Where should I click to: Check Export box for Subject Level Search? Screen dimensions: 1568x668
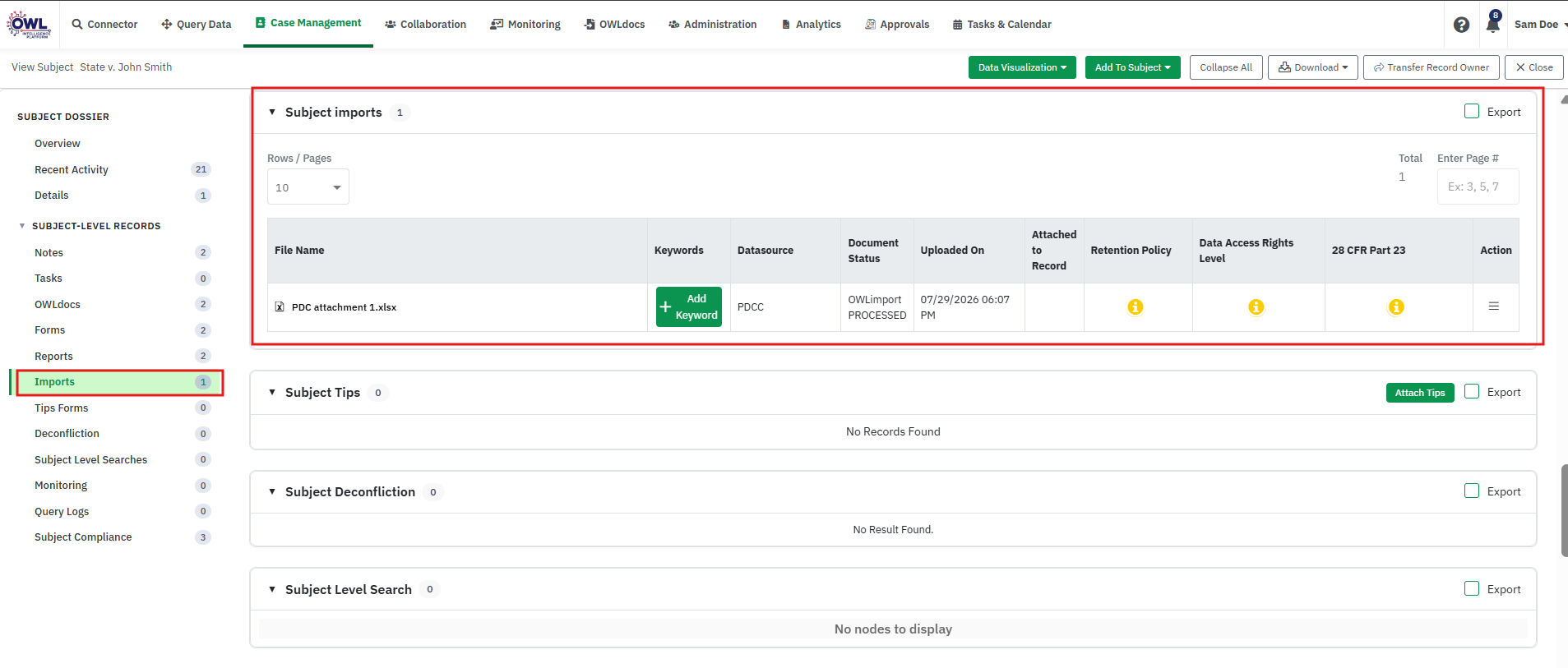(1472, 588)
